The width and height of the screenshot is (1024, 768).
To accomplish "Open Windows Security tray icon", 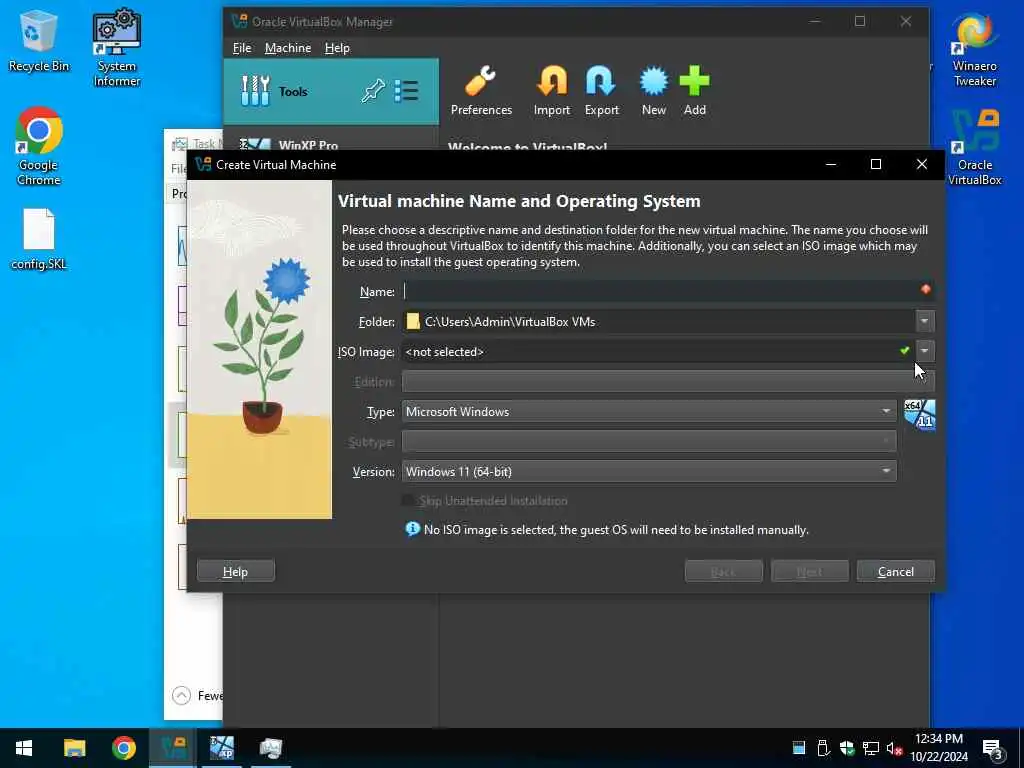I will point(847,748).
